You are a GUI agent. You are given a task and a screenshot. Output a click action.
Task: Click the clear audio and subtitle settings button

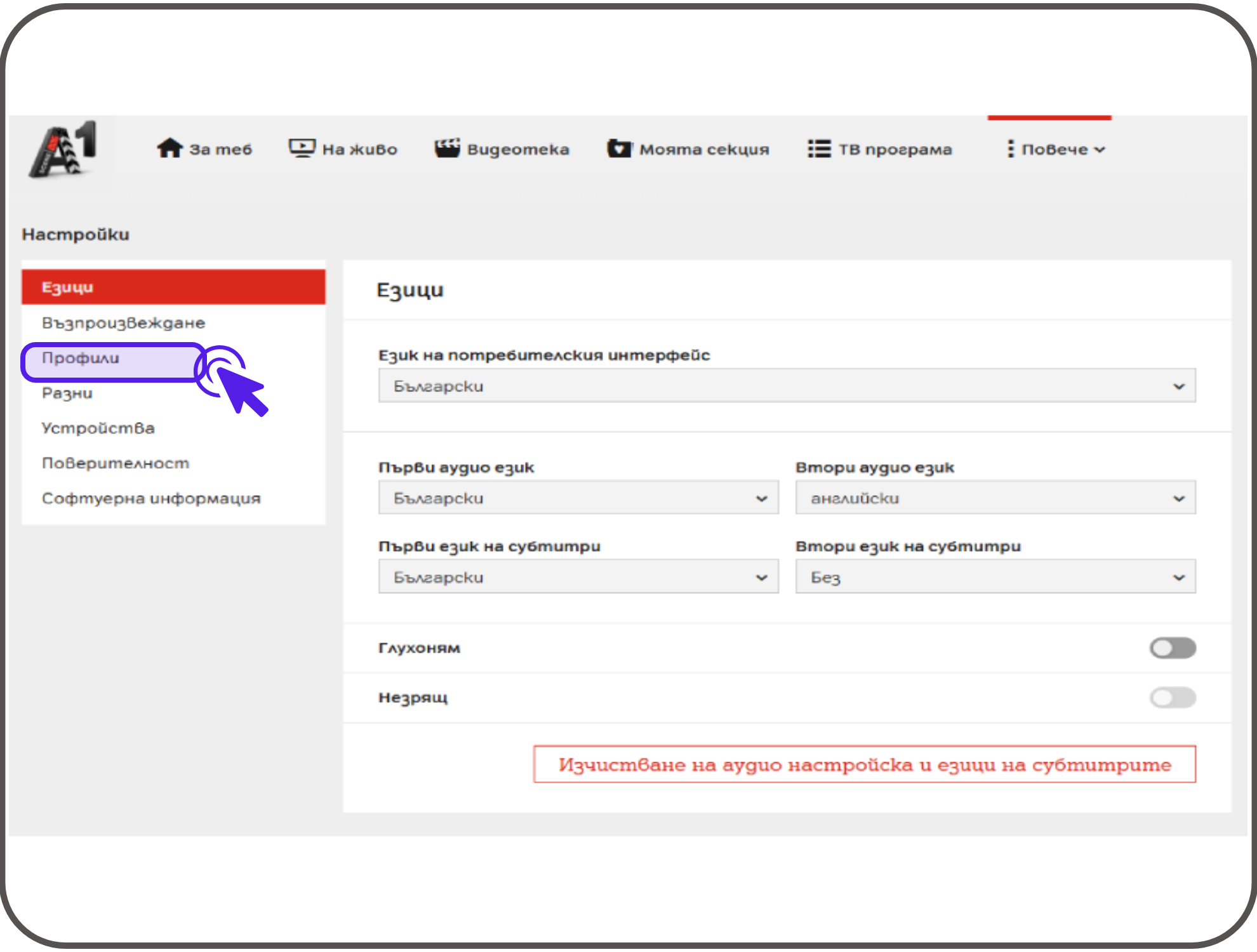click(x=864, y=765)
